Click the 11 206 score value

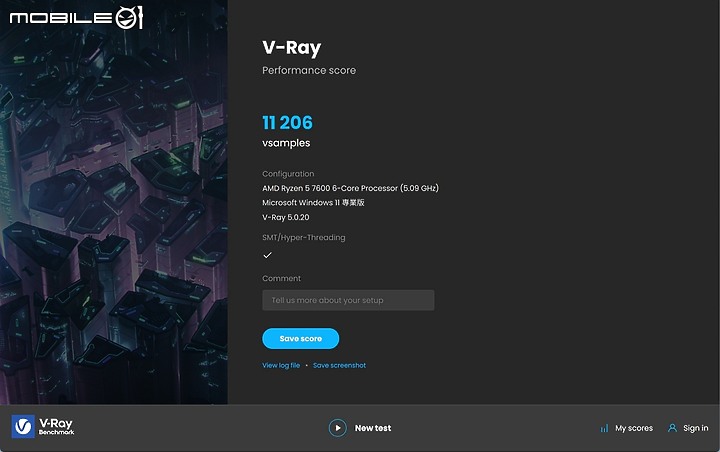click(x=287, y=123)
